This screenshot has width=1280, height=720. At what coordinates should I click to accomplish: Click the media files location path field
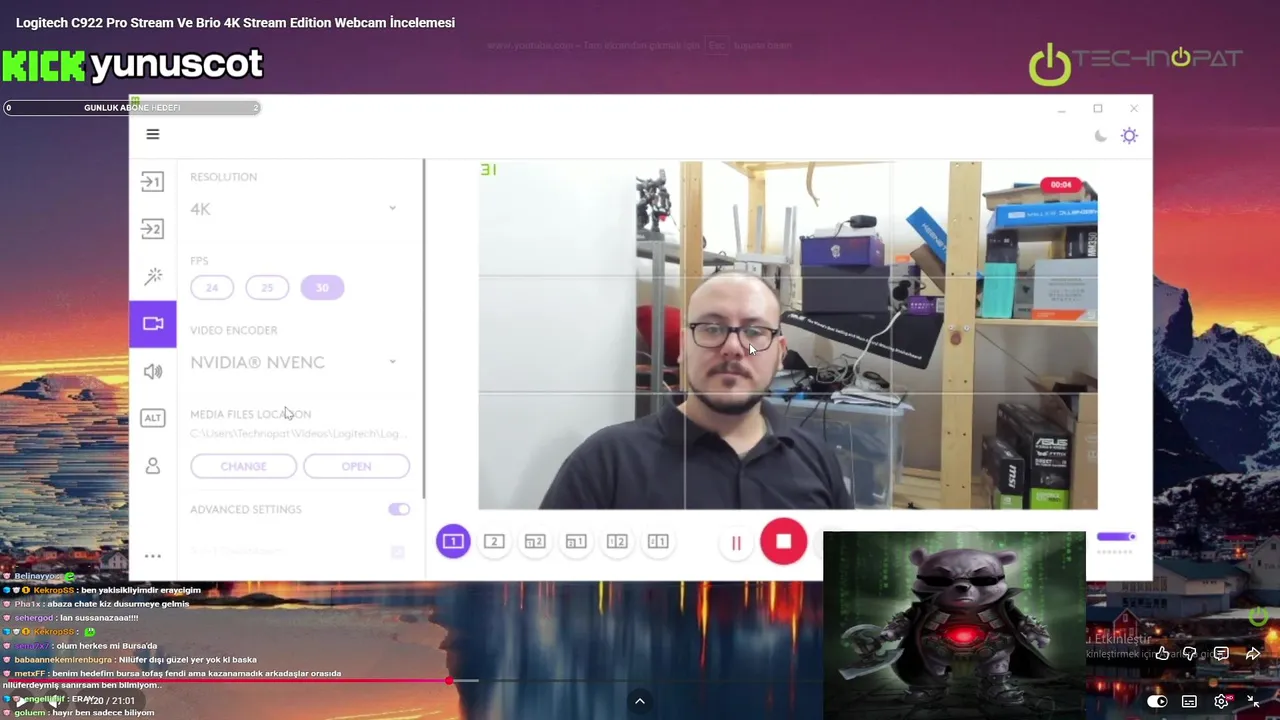299,434
